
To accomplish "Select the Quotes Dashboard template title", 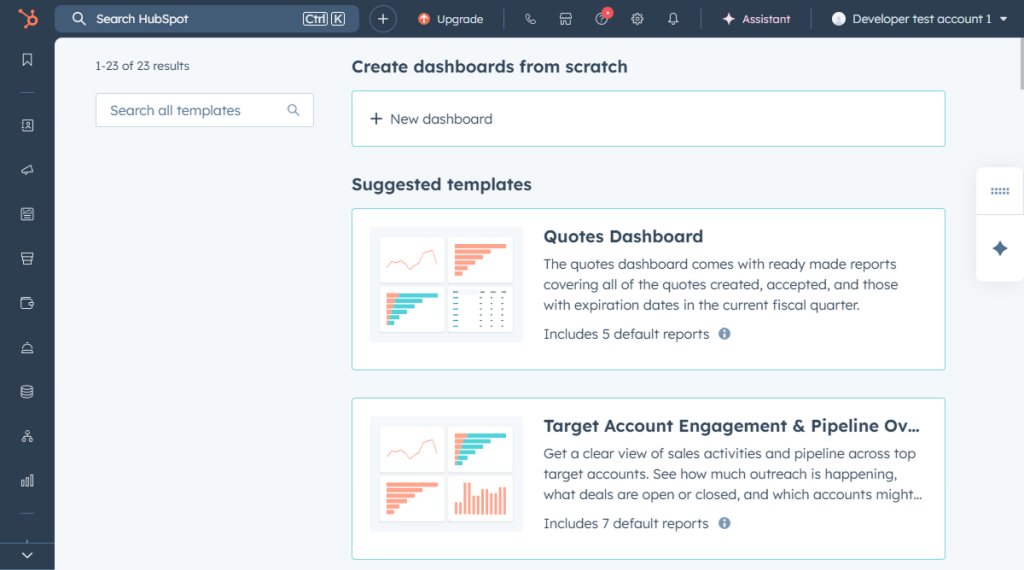I will point(623,236).
